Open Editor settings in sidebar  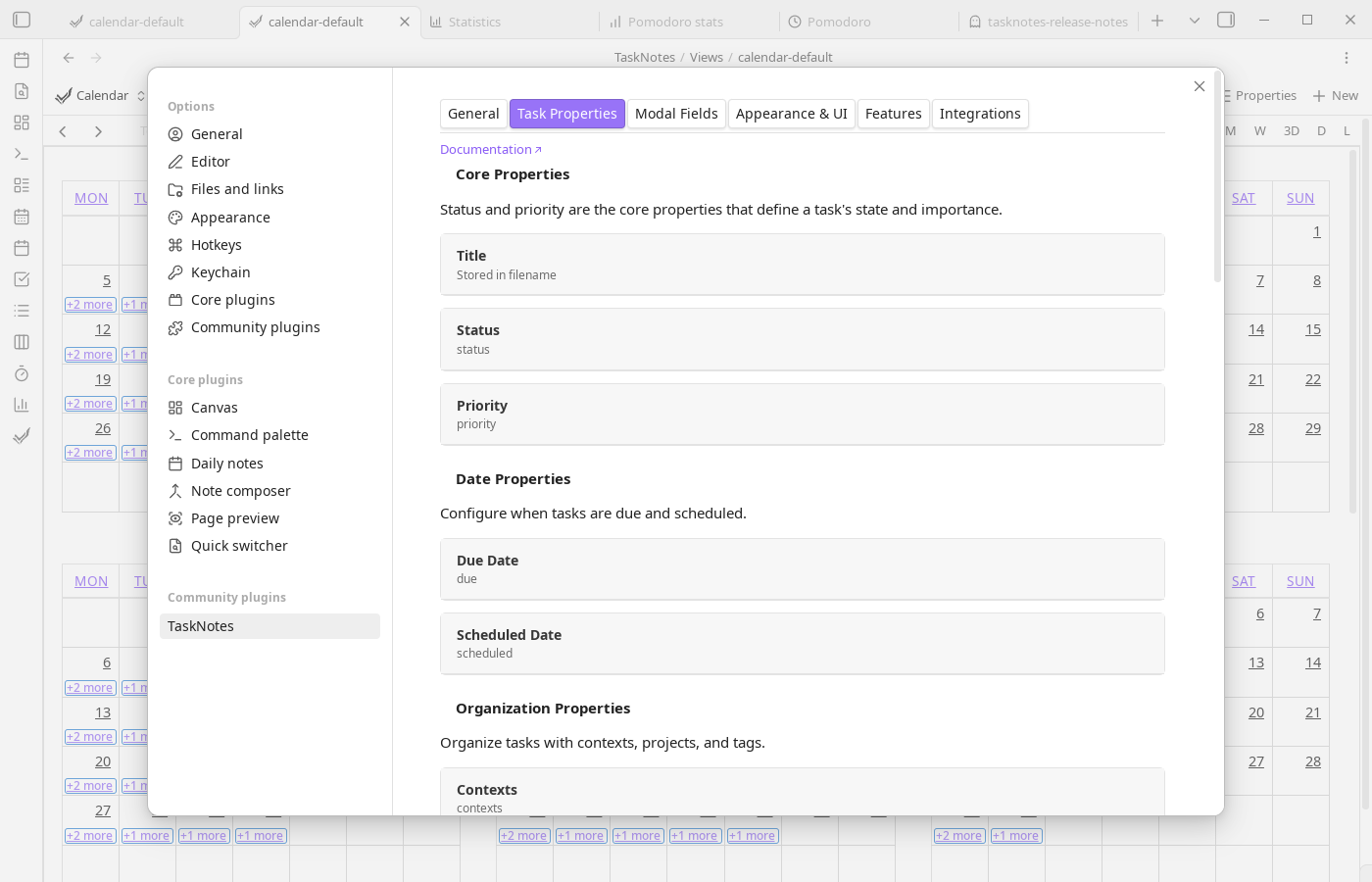(269, 162)
